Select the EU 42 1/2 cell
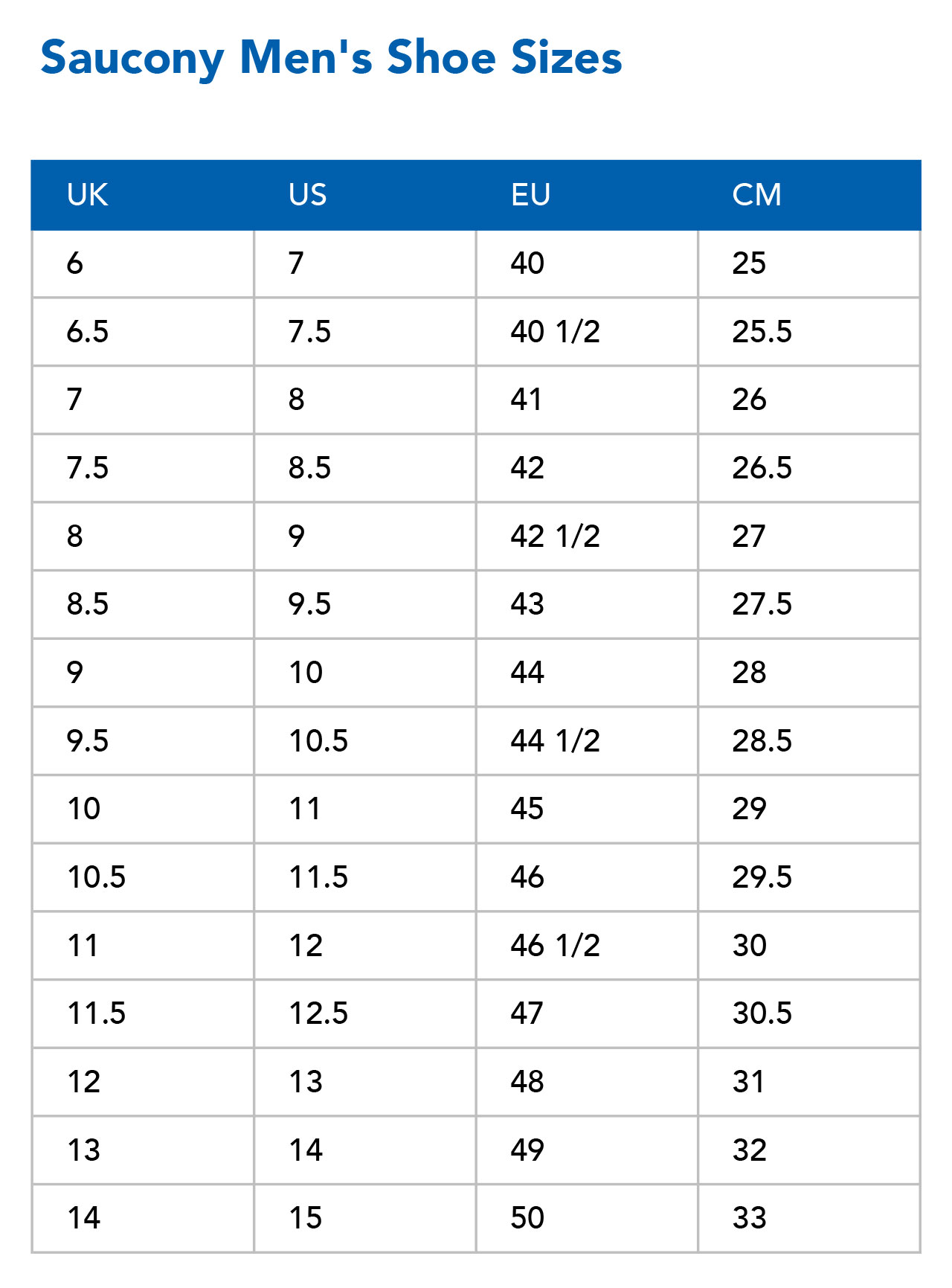The width and height of the screenshot is (952, 1288). 587,536
